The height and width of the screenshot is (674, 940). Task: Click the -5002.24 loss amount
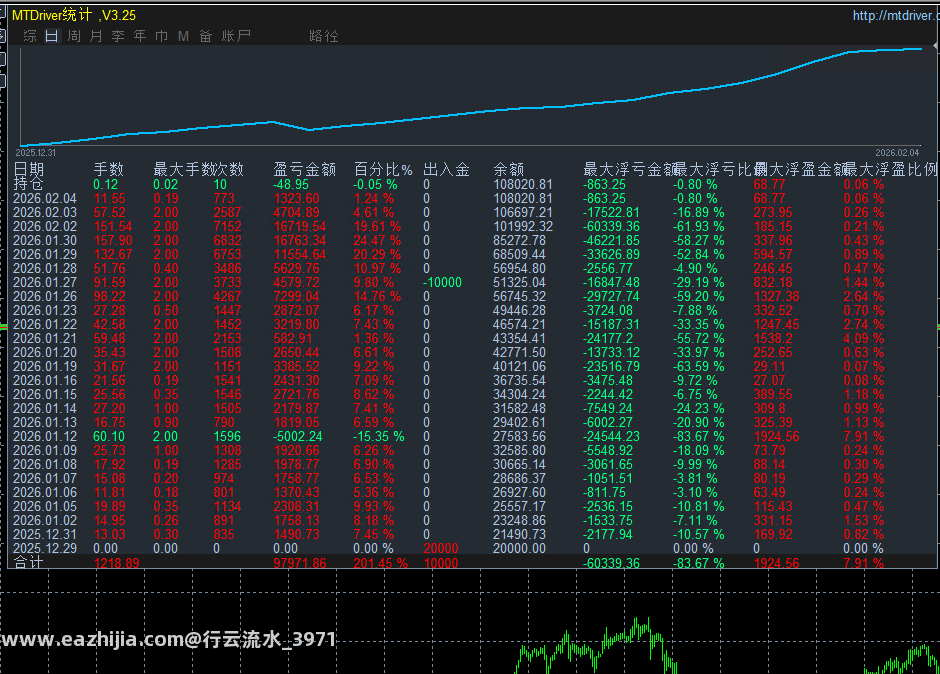coord(298,437)
